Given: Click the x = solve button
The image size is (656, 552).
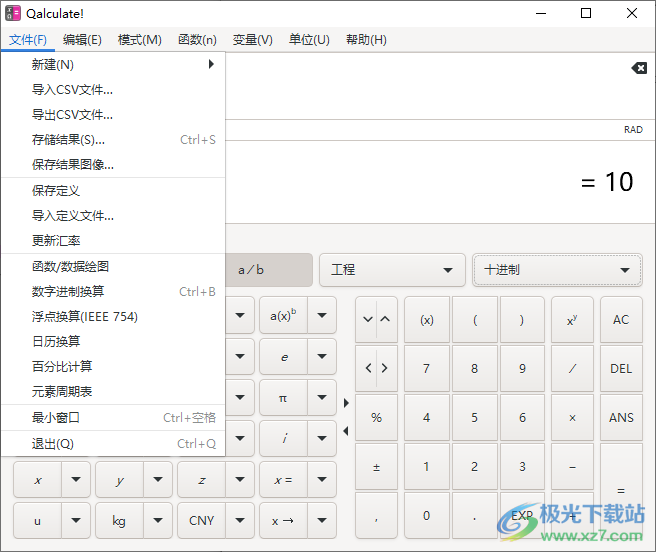Looking at the screenshot, I should [283, 480].
